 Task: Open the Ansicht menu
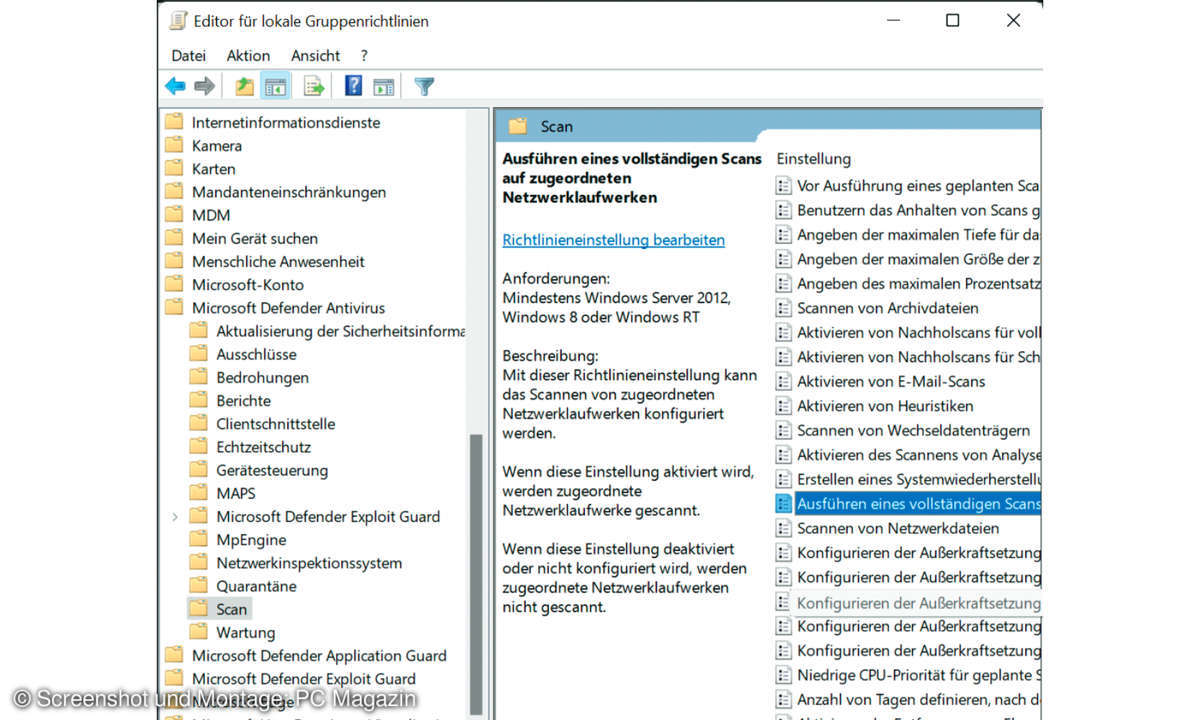click(x=315, y=56)
